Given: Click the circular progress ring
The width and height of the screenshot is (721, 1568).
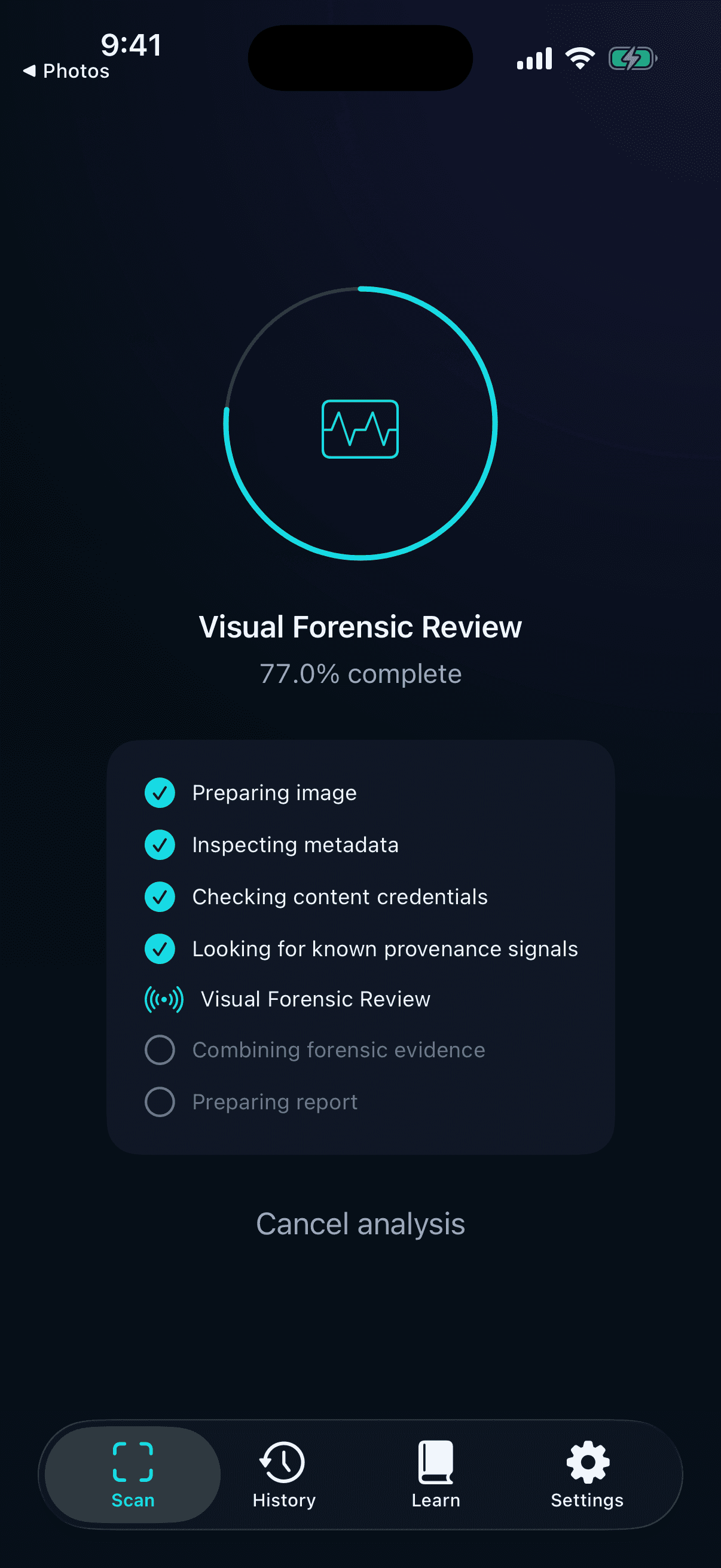Looking at the screenshot, I should tap(360, 423).
